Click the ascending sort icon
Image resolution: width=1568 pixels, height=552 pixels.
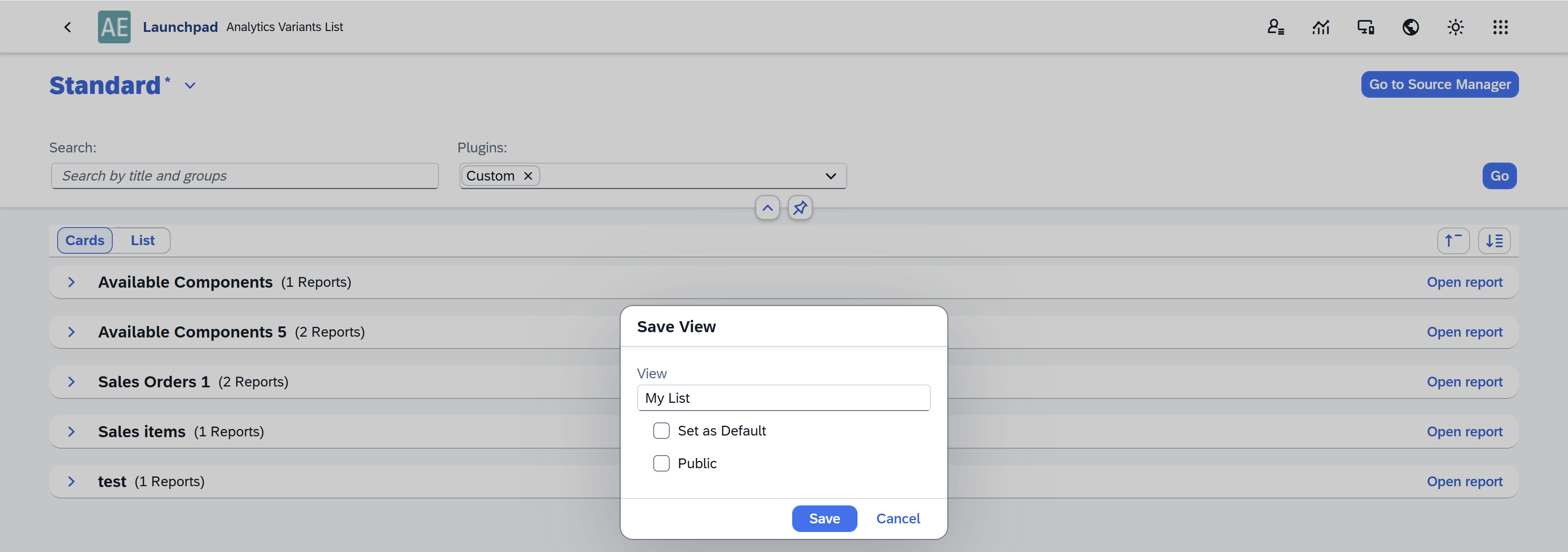[x=1453, y=240]
